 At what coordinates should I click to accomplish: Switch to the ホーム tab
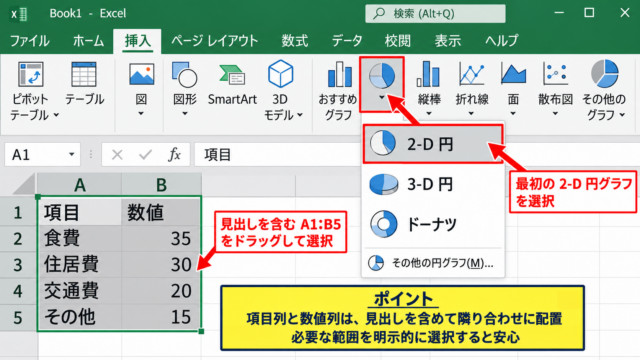tap(88, 41)
